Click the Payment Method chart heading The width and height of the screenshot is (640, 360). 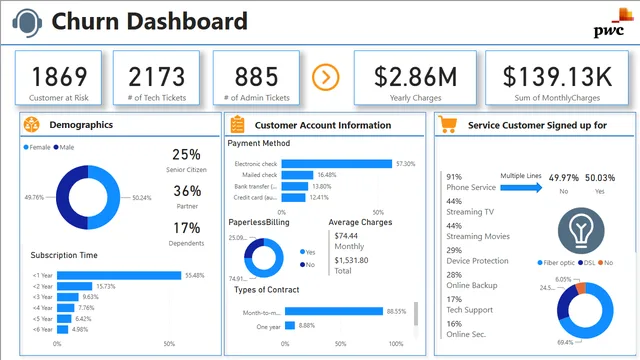(x=259, y=143)
